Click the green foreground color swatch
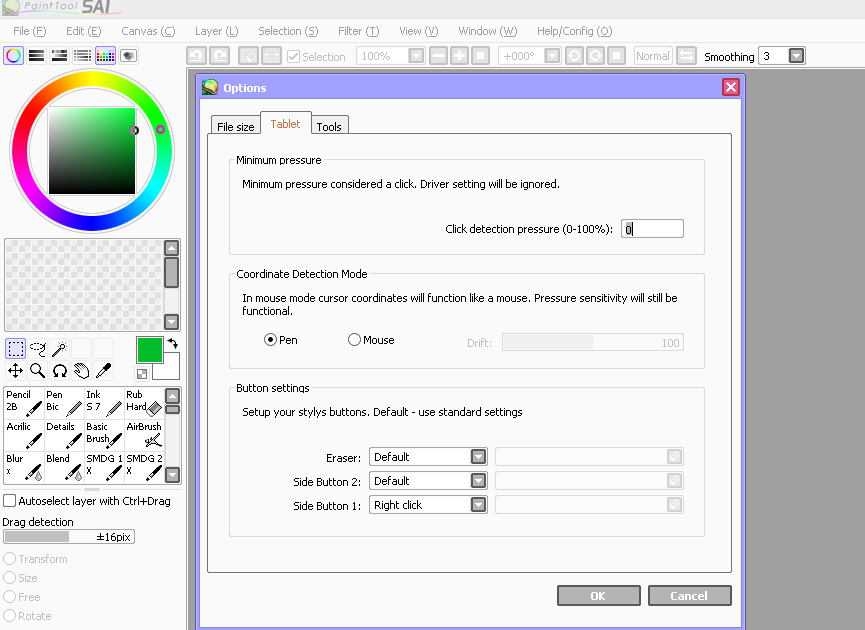 tap(149, 350)
